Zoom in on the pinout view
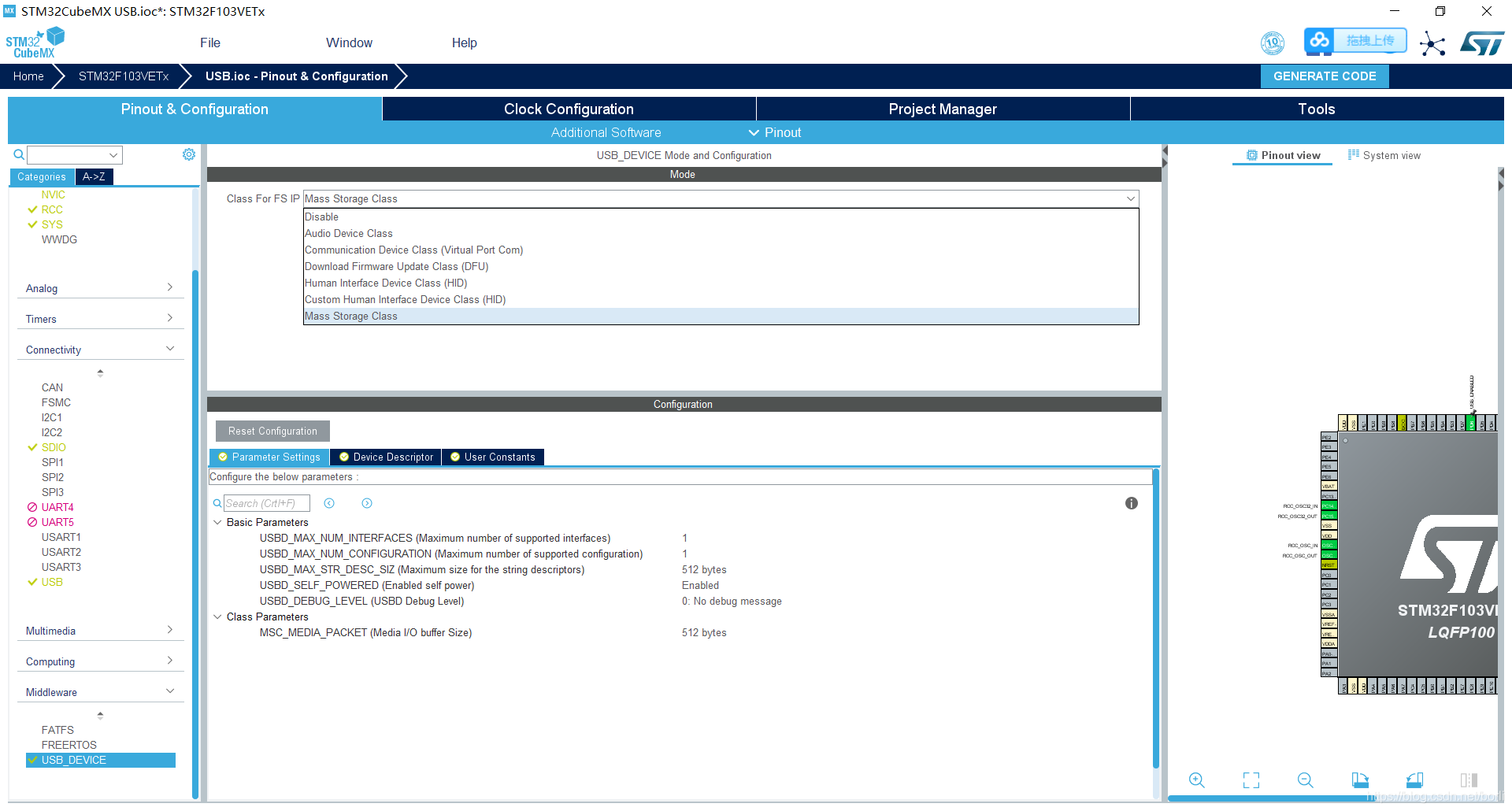The height and width of the screenshot is (811, 1512). point(1197,780)
